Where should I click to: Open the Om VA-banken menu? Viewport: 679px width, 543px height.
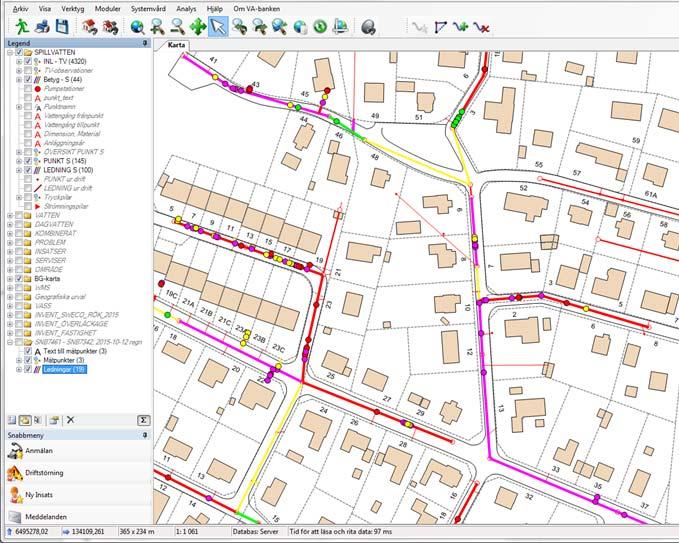(x=256, y=9)
